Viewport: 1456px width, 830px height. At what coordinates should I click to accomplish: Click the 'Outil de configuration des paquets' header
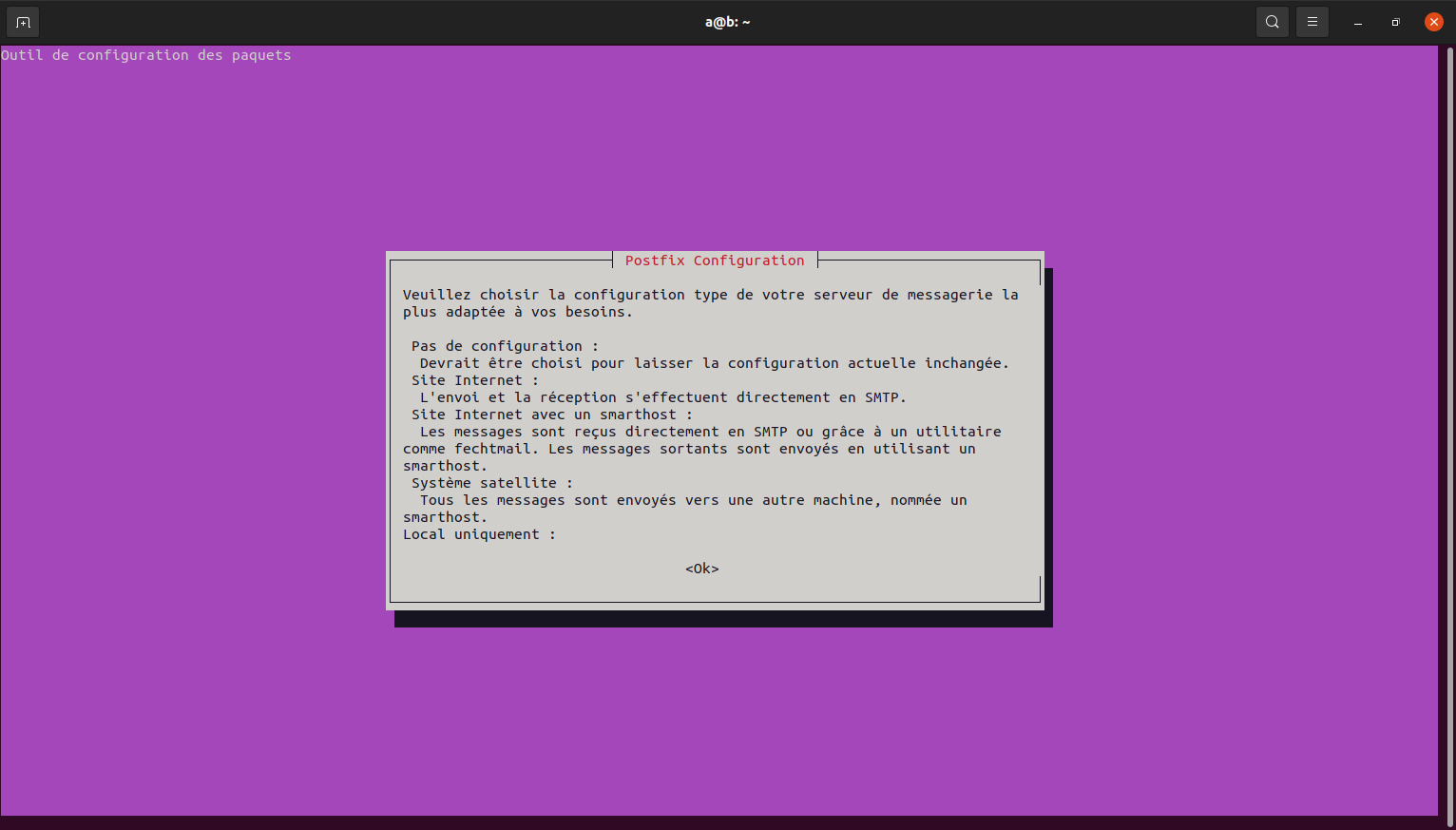click(146, 55)
